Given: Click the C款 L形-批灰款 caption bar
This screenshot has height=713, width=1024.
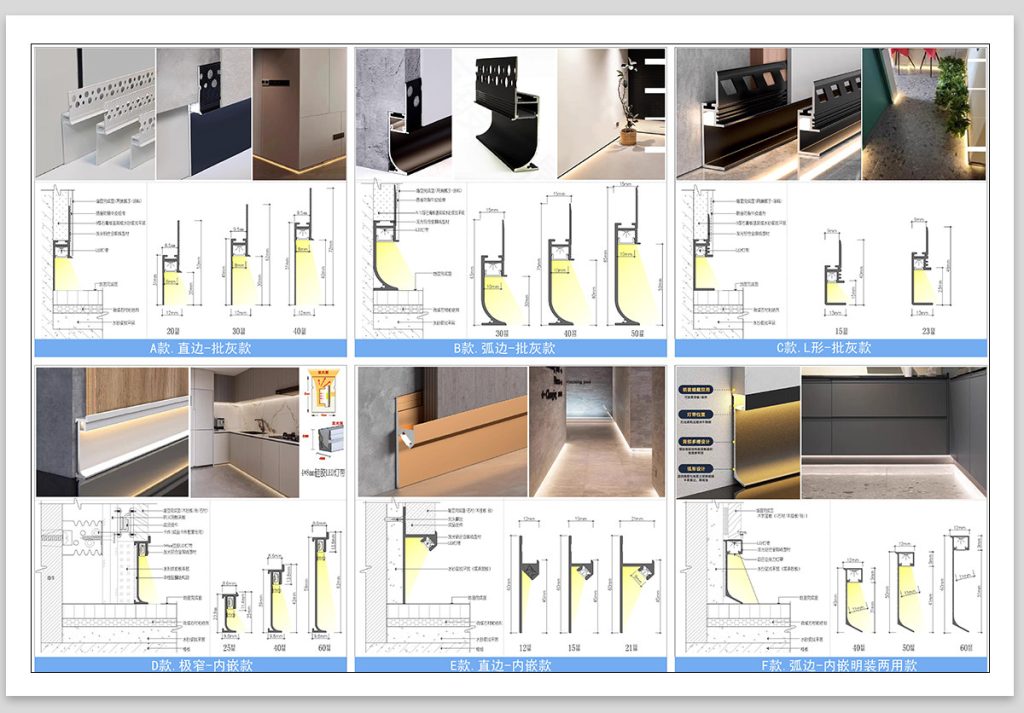Looking at the screenshot, I should pyautogui.click(x=830, y=348).
